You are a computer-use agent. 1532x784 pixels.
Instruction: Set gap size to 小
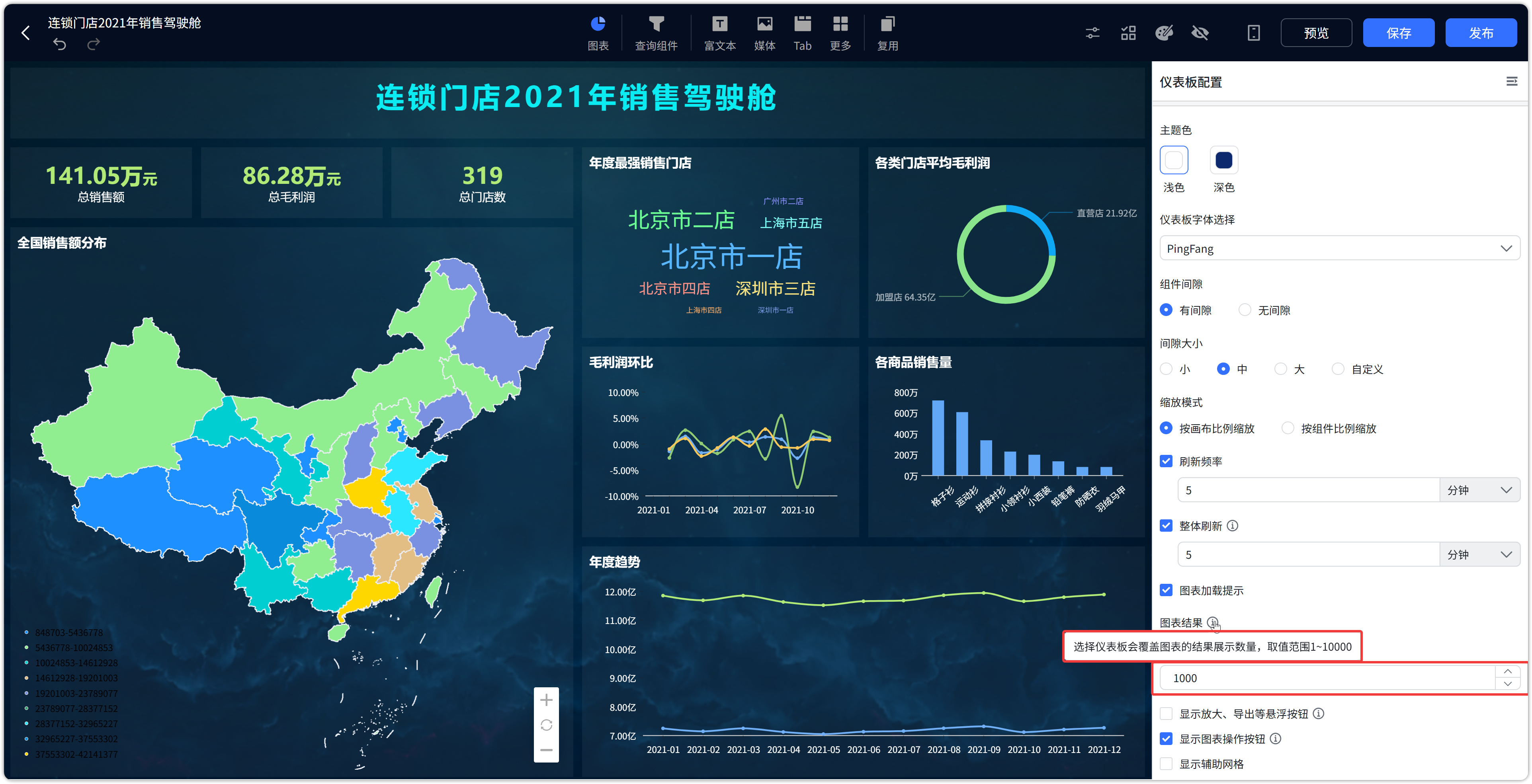pos(1166,369)
